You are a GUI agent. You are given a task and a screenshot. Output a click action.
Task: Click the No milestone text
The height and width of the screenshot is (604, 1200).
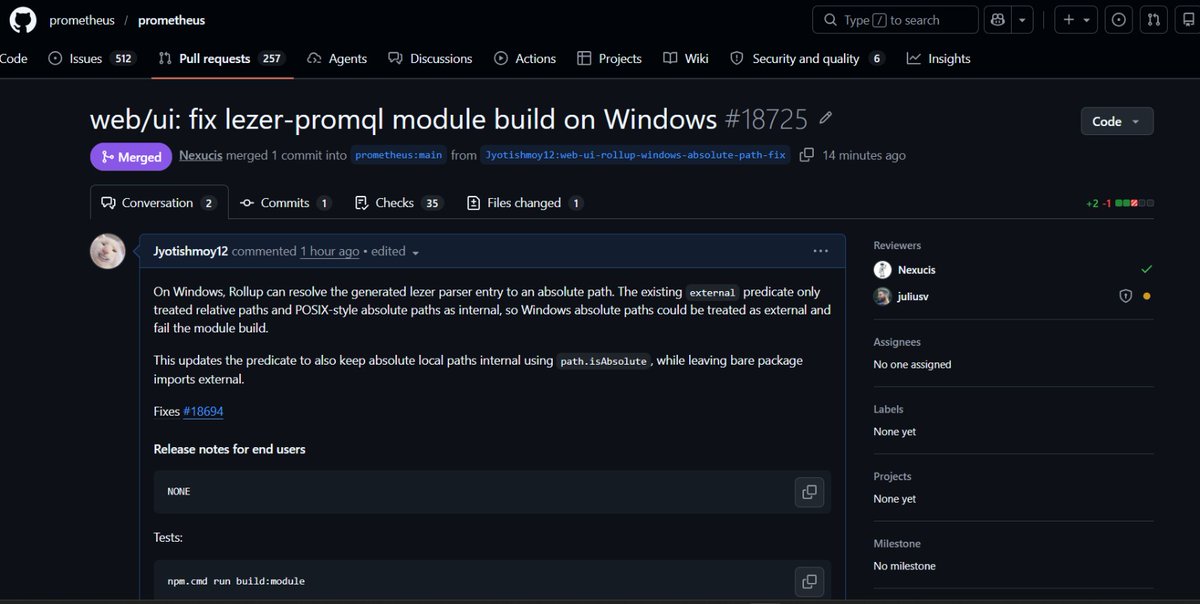[904, 566]
